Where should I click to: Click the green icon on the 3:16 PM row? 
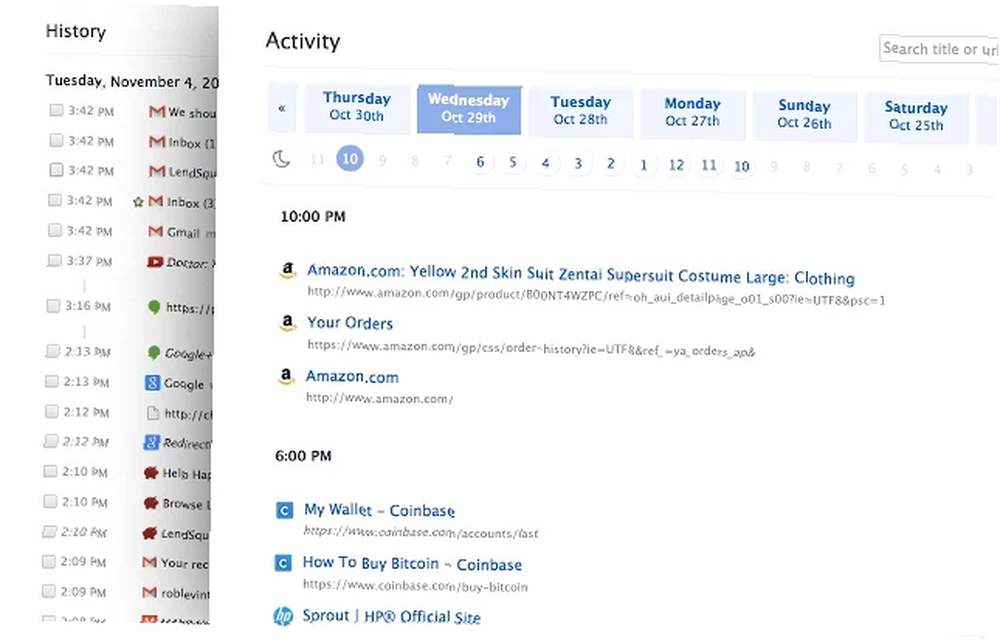(x=154, y=307)
